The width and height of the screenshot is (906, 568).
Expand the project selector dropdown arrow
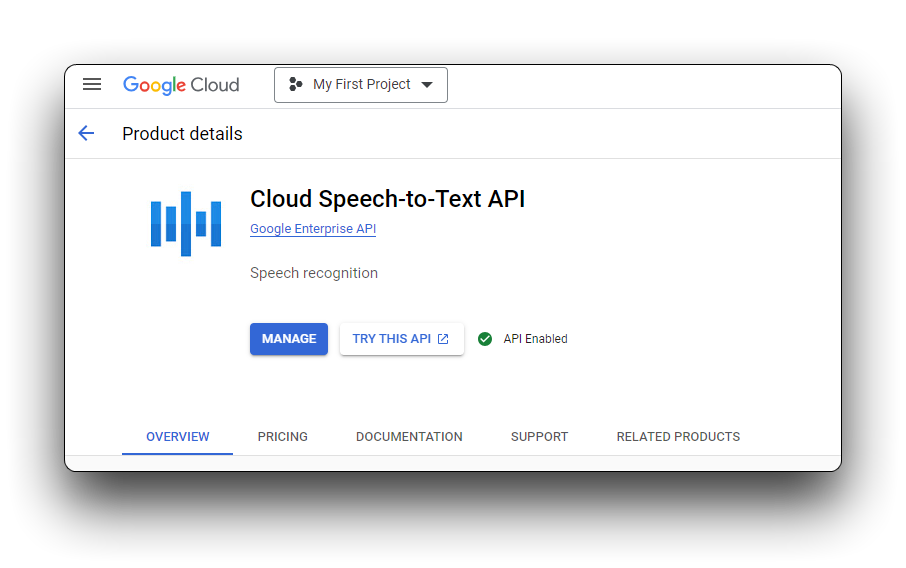click(427, 85)
